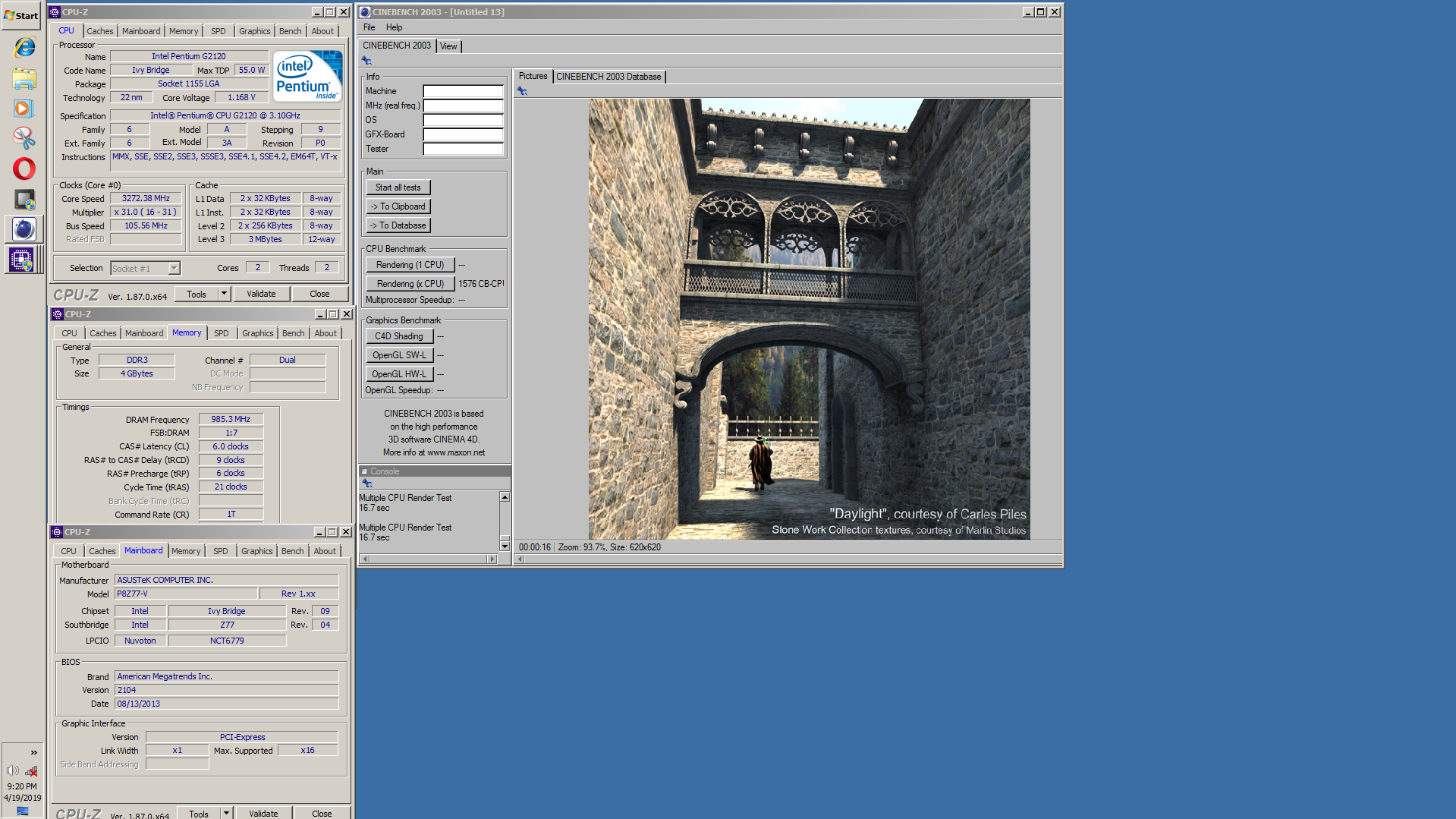Start the OpenGL SW-L benchmark
Image resolution: width=1456 pixels, height=819 pixels.
pyautogui.click(x=399, y=355)
